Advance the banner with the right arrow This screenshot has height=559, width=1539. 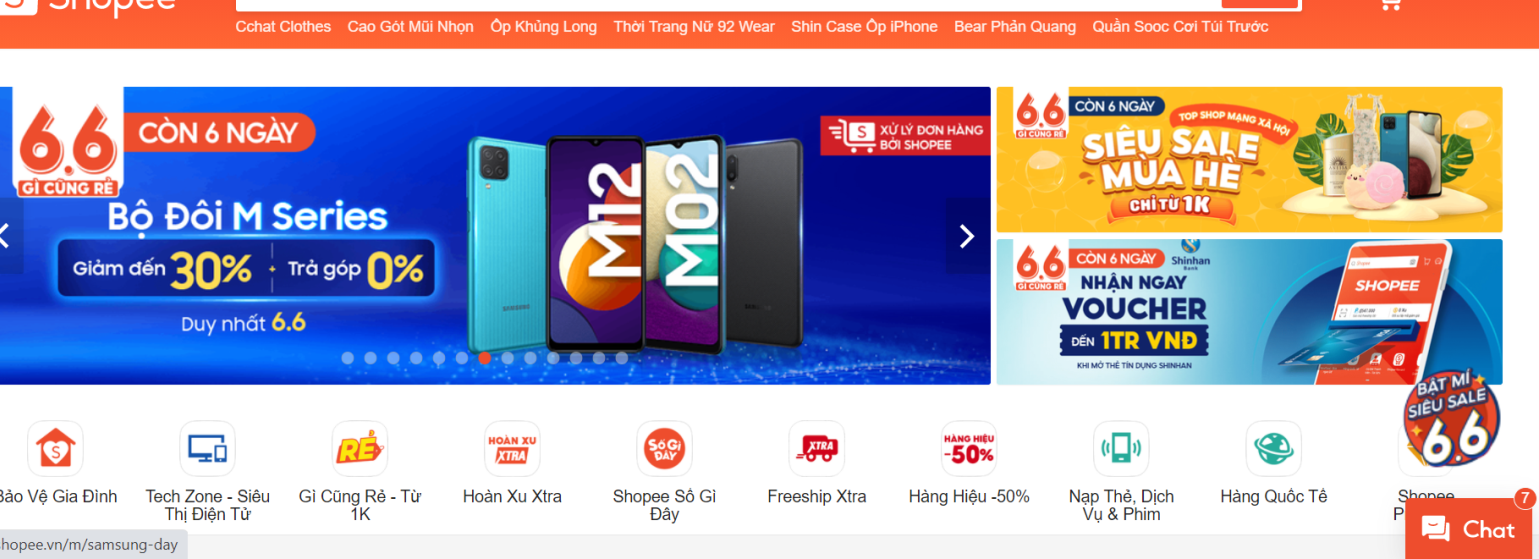point(967,236)
